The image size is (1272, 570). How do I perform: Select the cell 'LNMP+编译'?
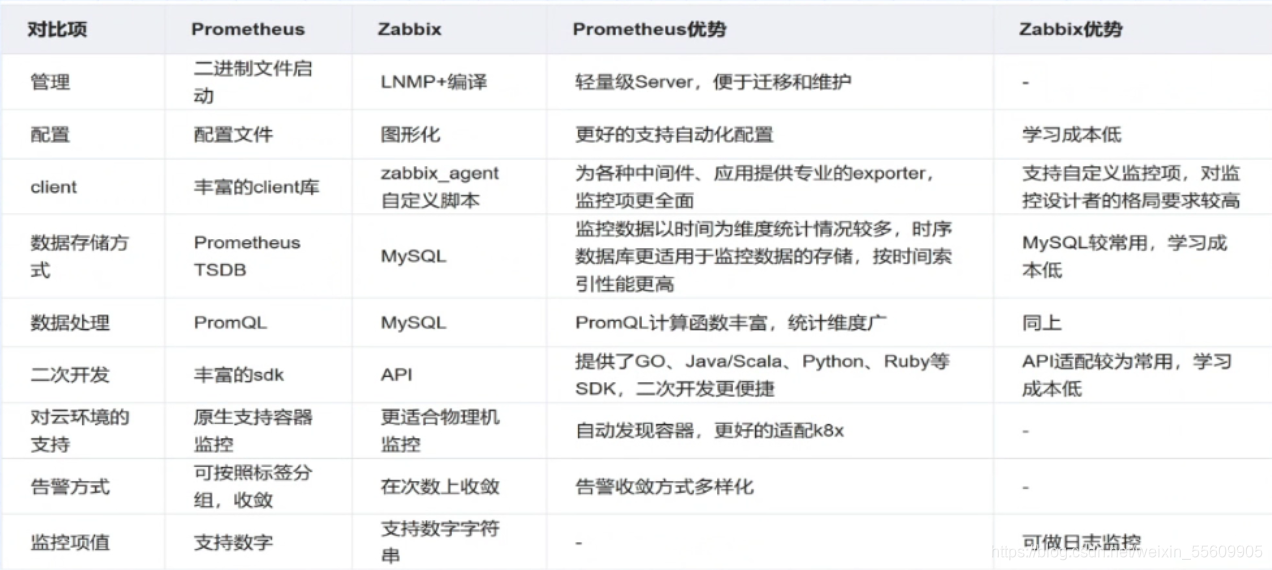pyautogui.click(x=434, y=82)
